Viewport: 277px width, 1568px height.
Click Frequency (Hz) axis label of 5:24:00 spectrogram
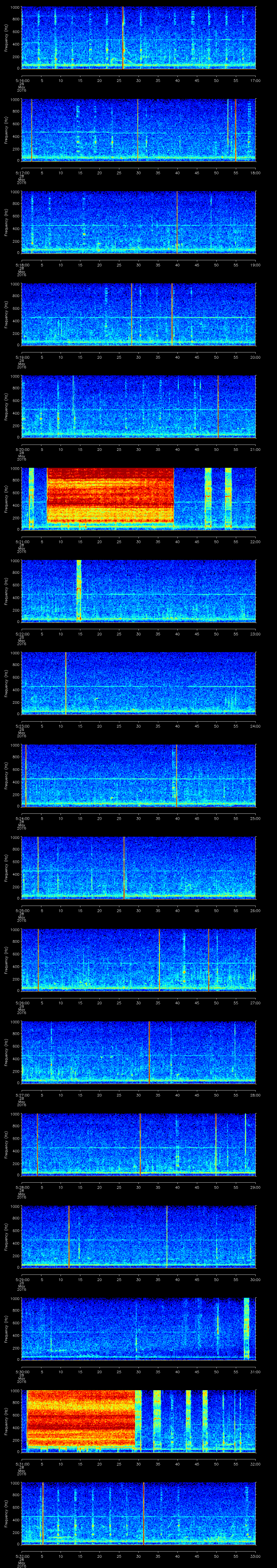tap(7, 775)
